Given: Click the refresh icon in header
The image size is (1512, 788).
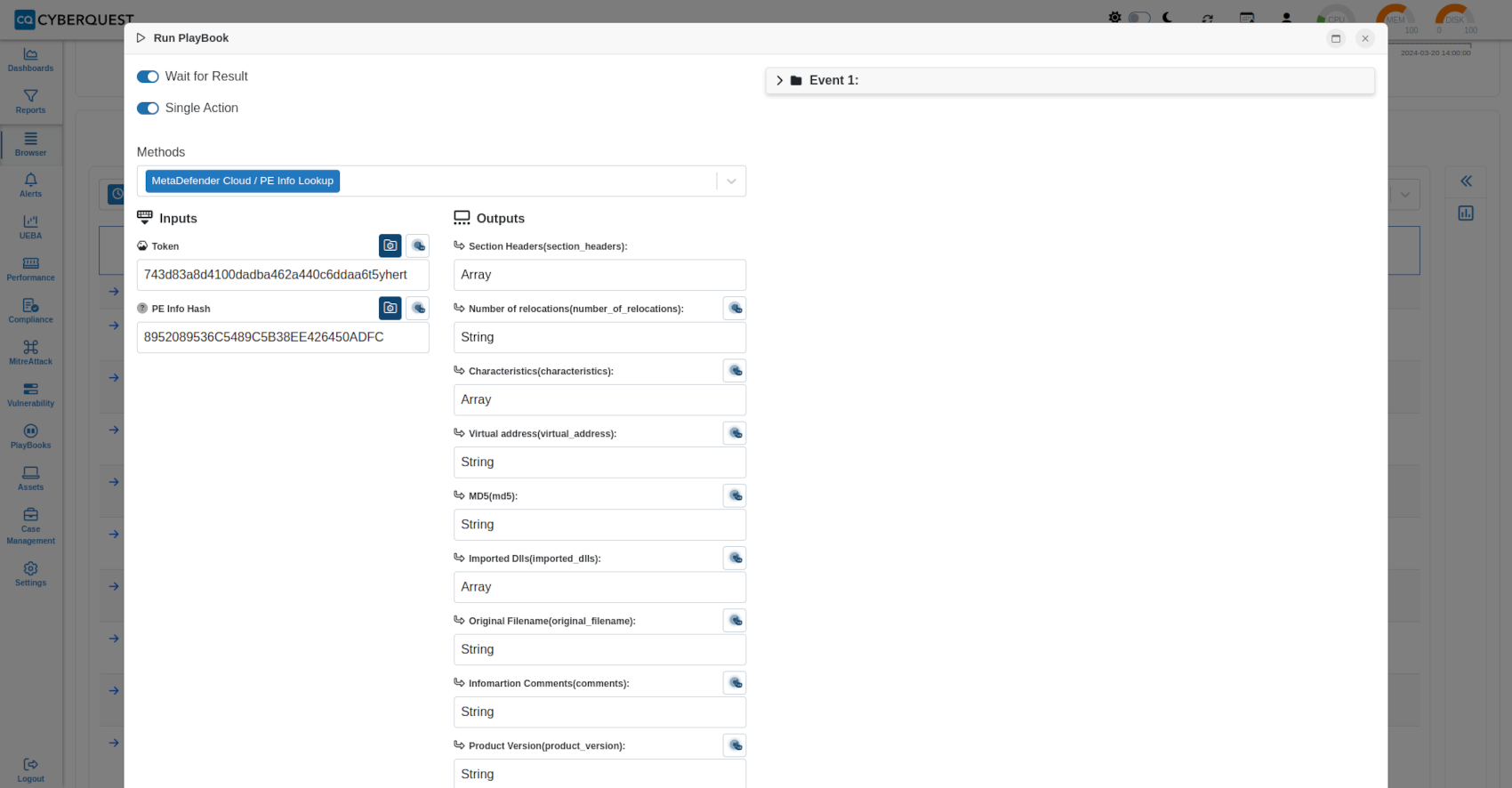Looking at the screenshot, I should coord(1207,18).
